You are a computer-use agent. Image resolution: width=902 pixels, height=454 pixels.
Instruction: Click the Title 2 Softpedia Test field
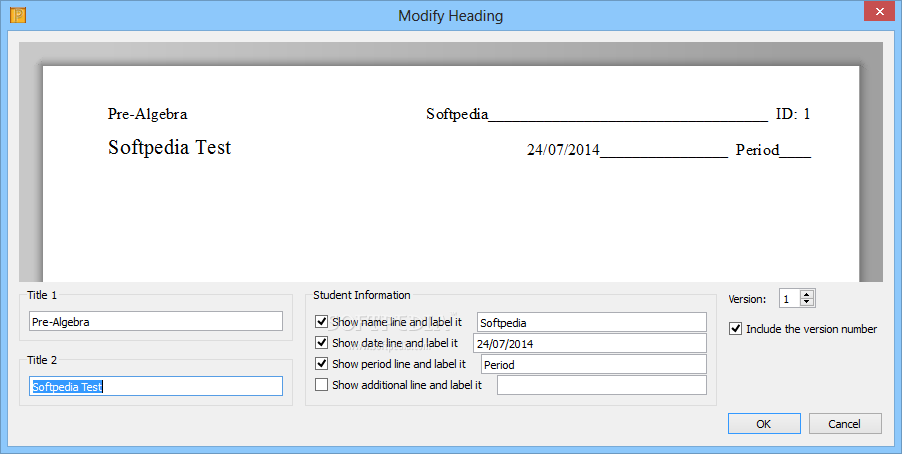156,386
